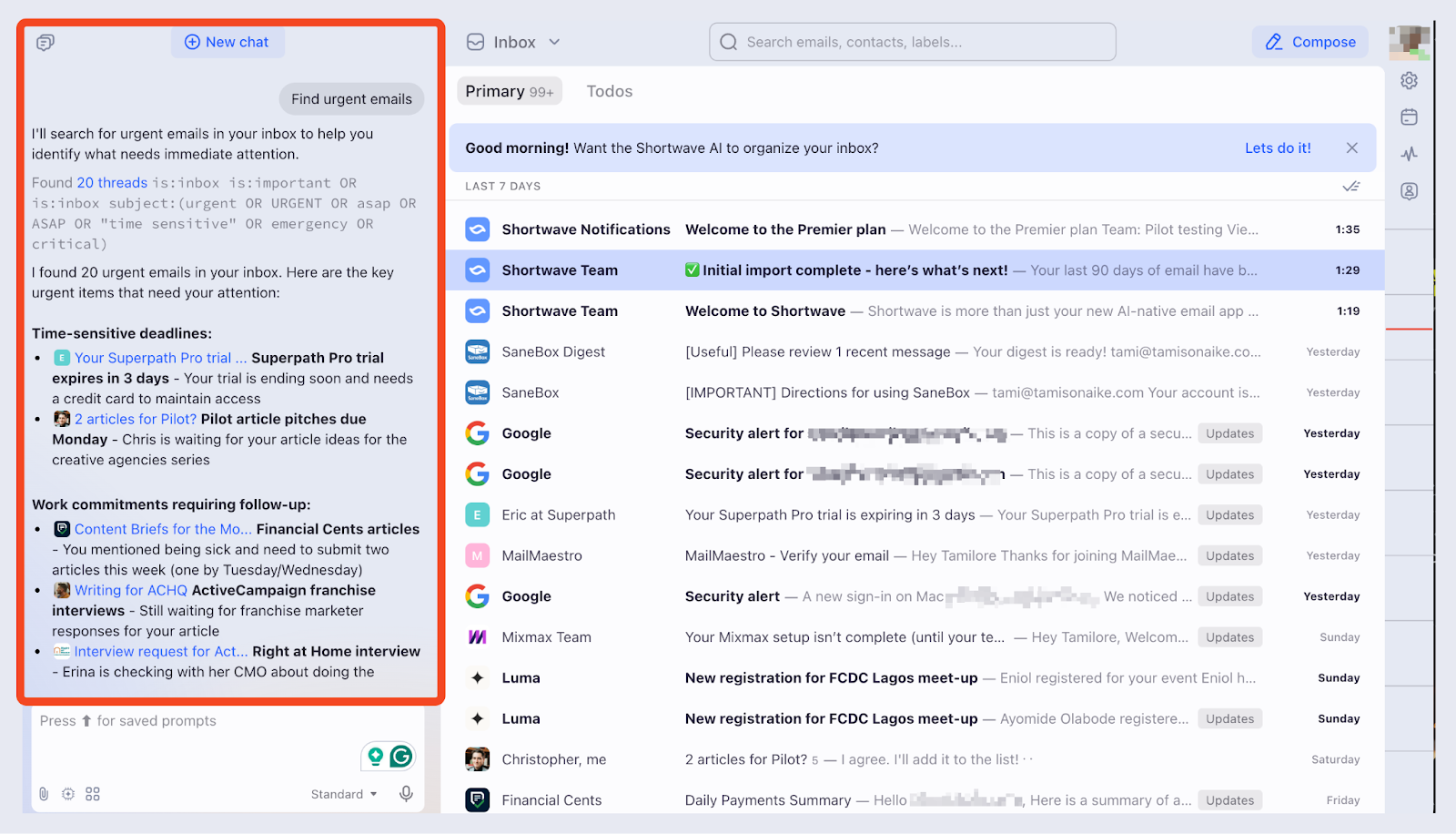Open MailMaestro Verify your email message

pos(915,555)
